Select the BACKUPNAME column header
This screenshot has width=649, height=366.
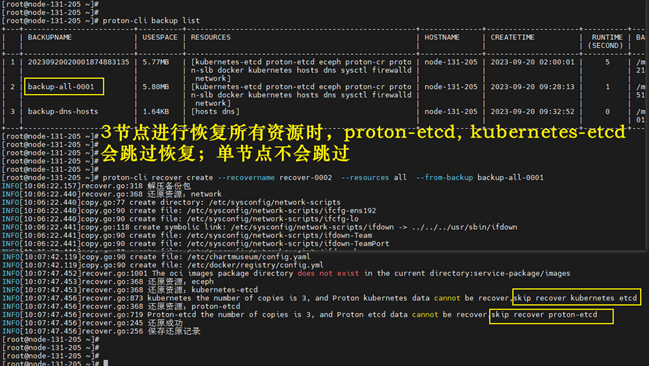point(50,37)
